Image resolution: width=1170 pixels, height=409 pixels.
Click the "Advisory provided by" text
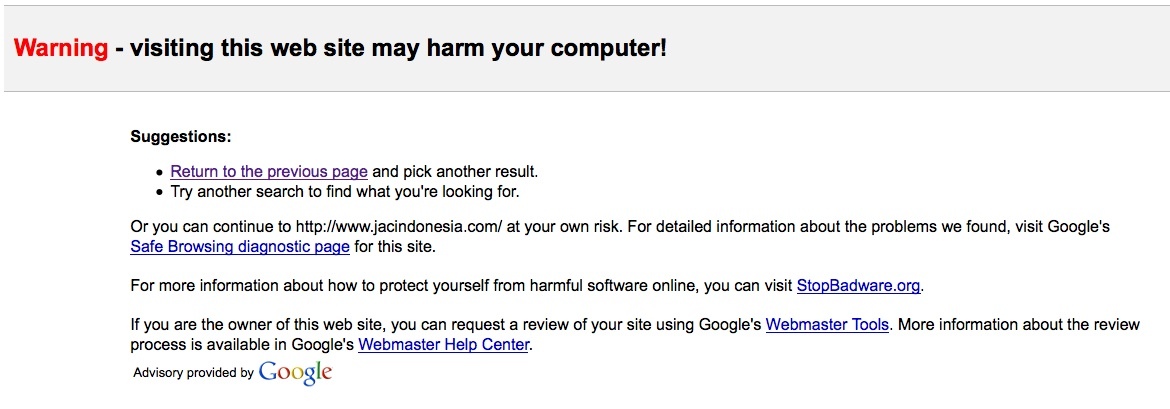pyautogui.click(x=193, y=373)
